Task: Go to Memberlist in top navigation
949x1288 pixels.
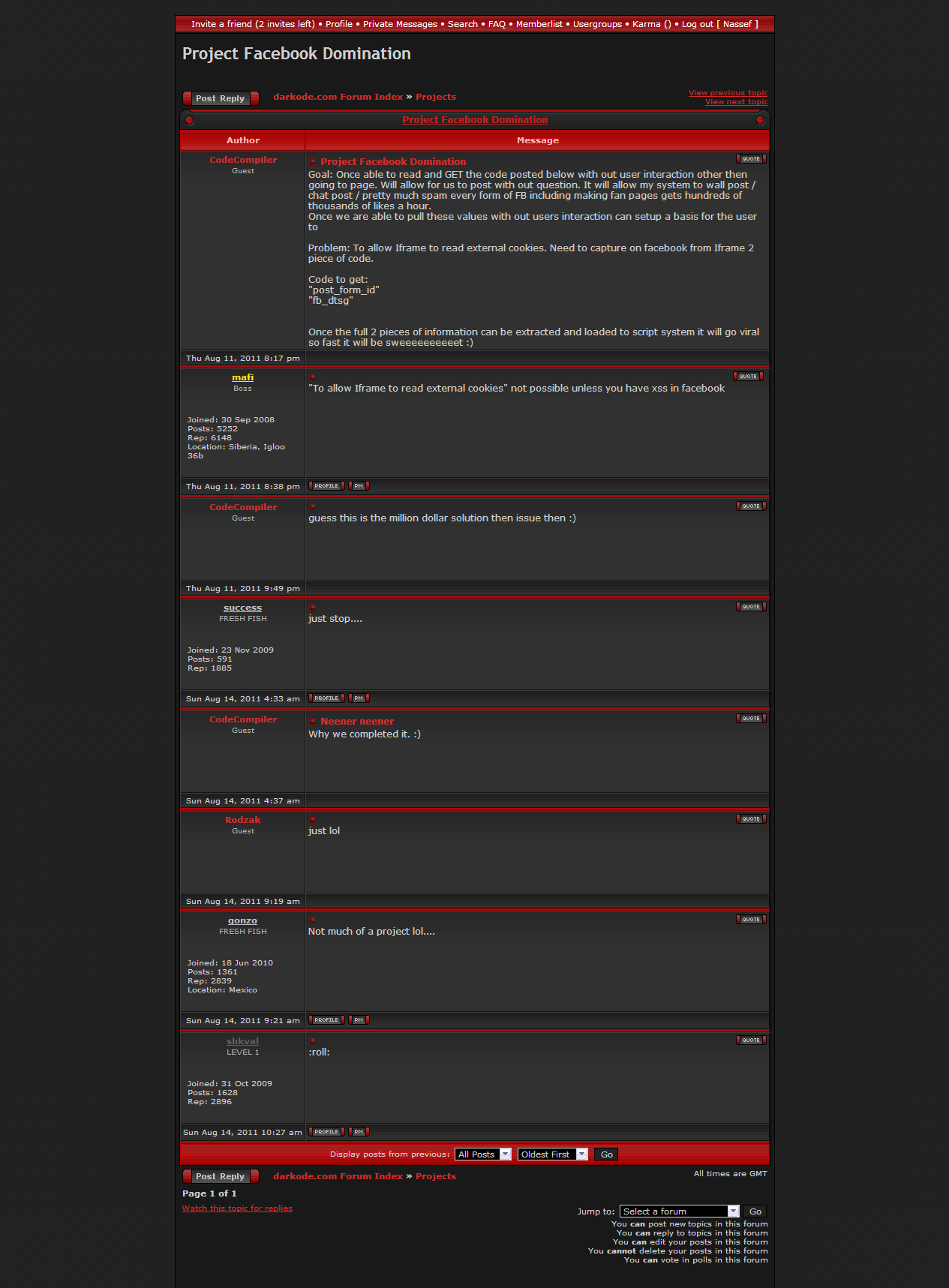Action: coord(539,24)
